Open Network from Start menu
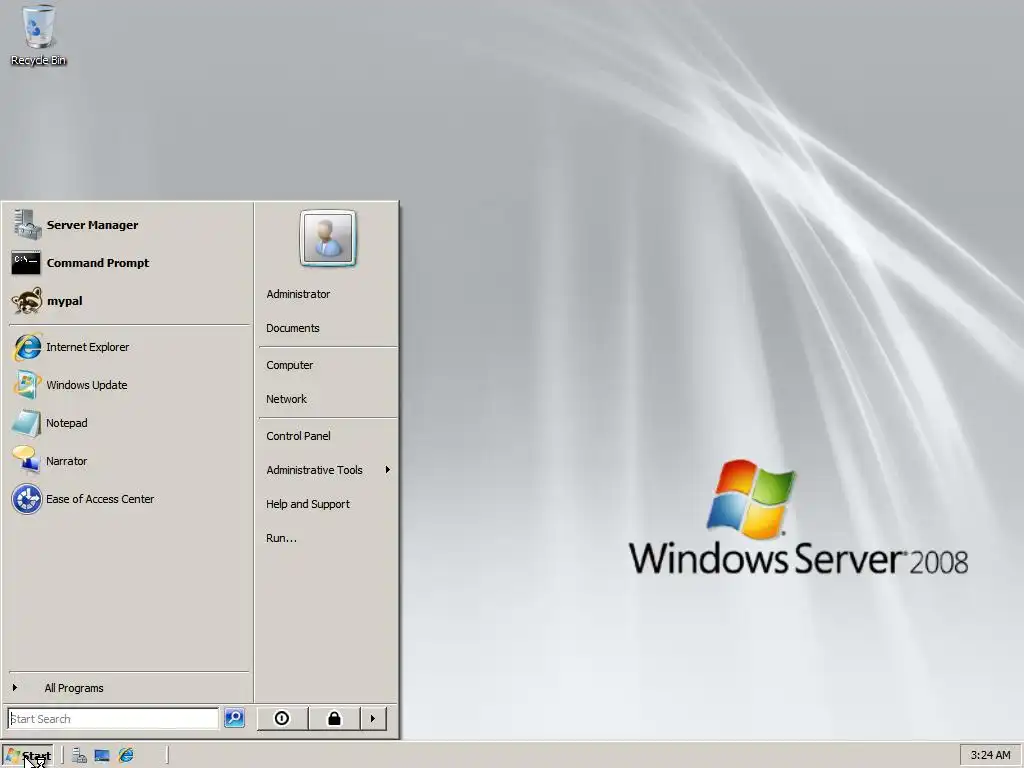Screen dimensions: 1024x768 click(x=286, y=399)
